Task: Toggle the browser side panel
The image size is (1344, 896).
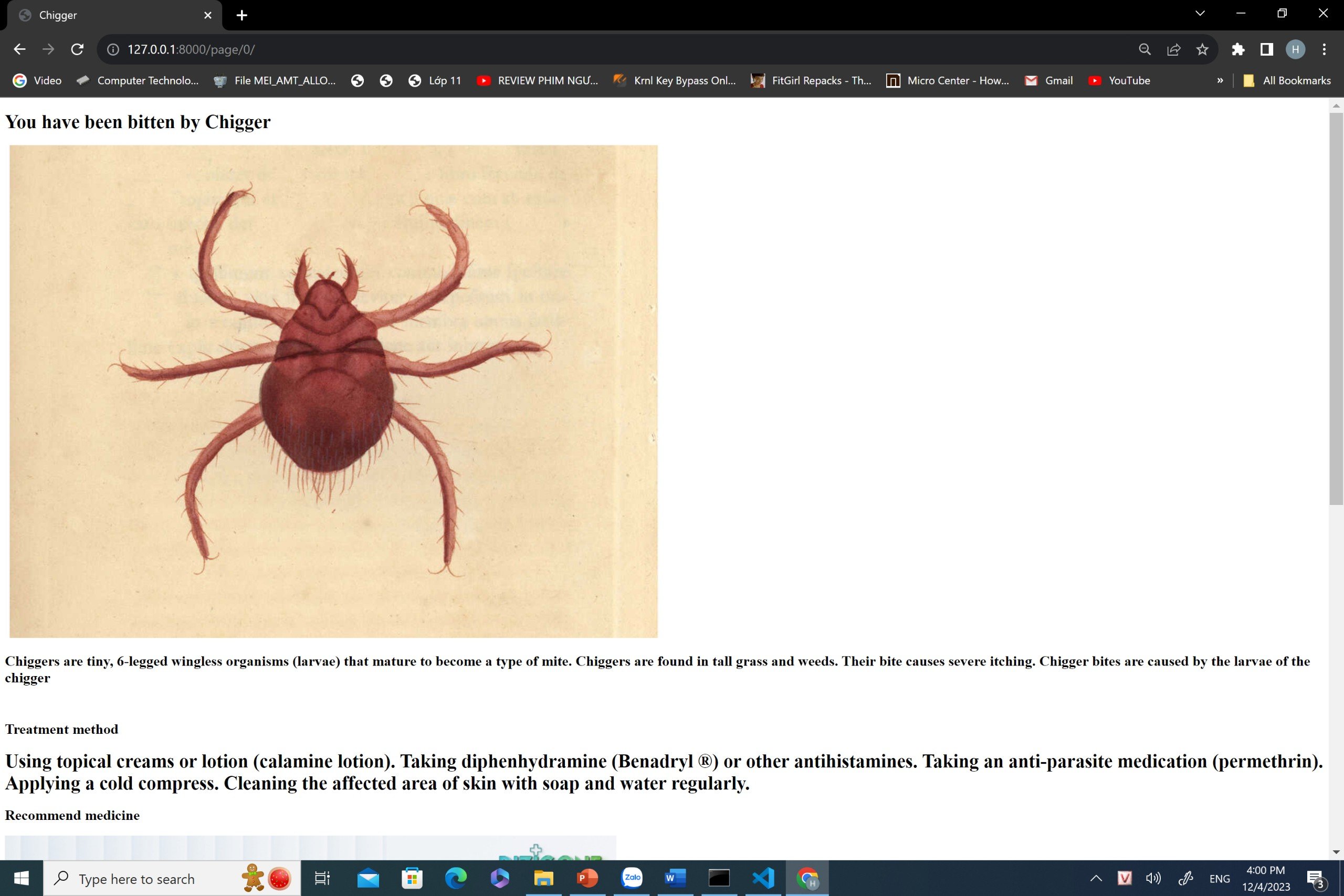Action: point(1266,50)
